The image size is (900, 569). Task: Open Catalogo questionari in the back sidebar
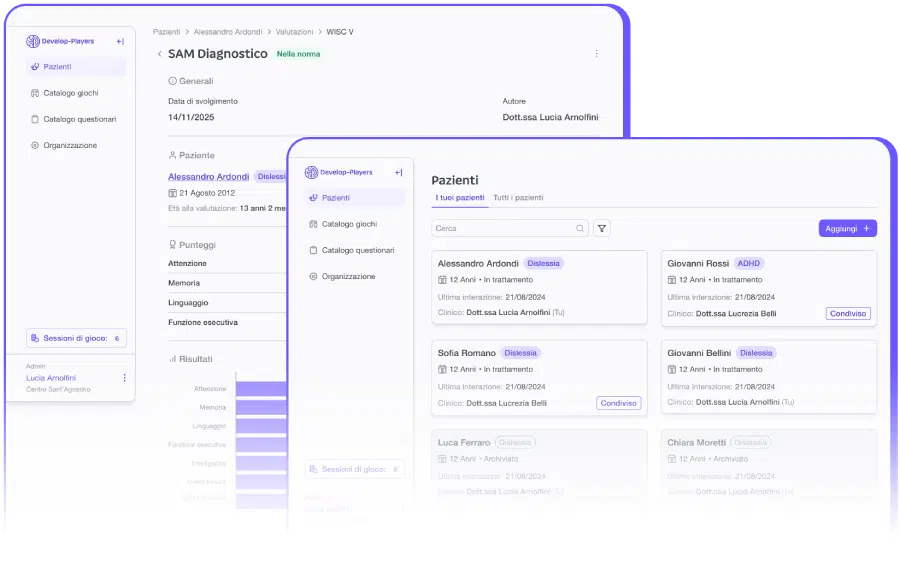(79, 119)
